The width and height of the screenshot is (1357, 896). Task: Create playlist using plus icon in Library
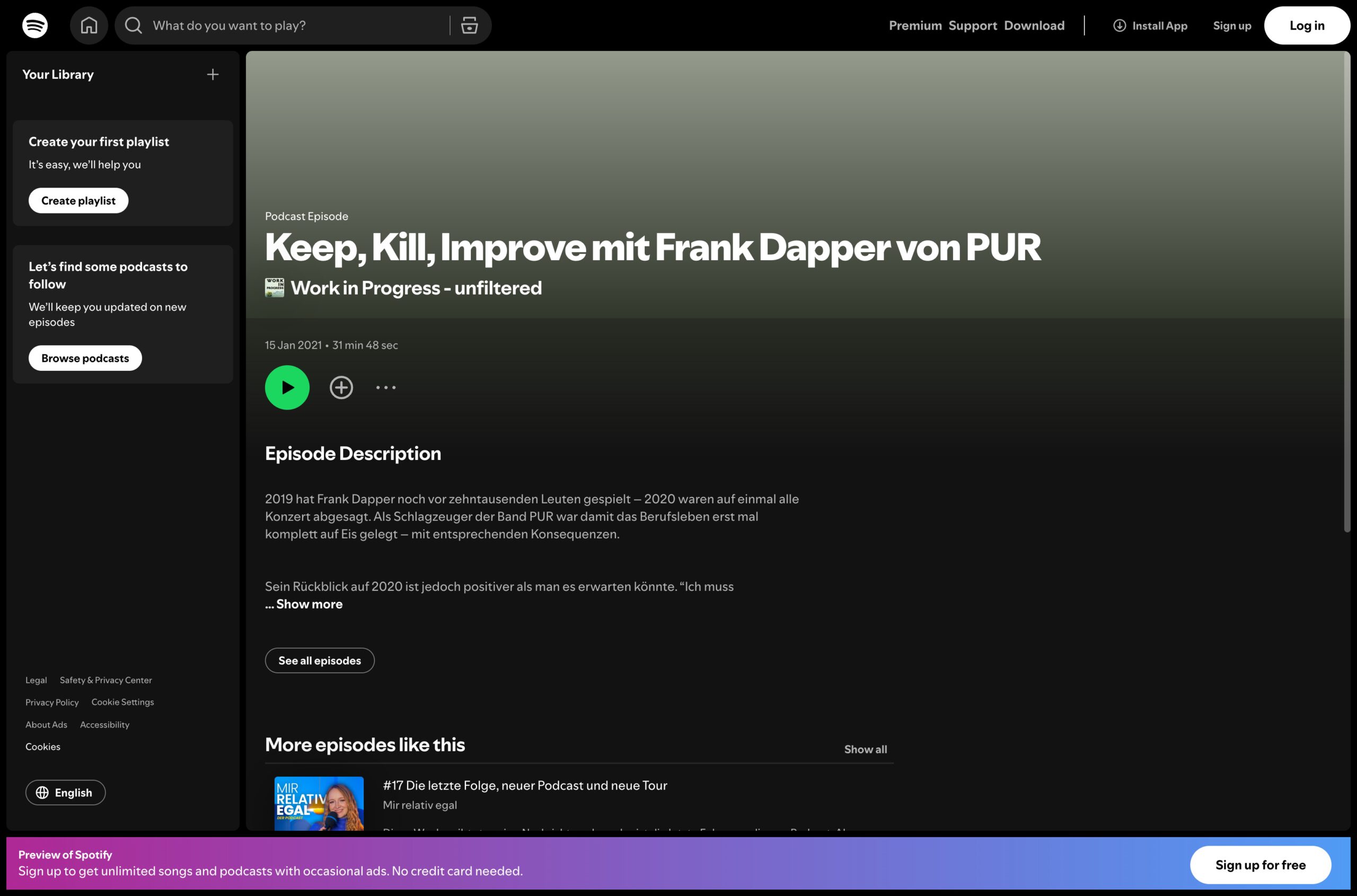click(213, 74)
